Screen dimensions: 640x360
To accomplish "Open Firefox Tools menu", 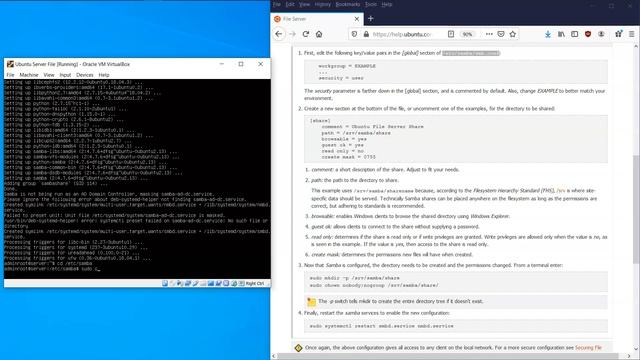I will coord(371,4).
